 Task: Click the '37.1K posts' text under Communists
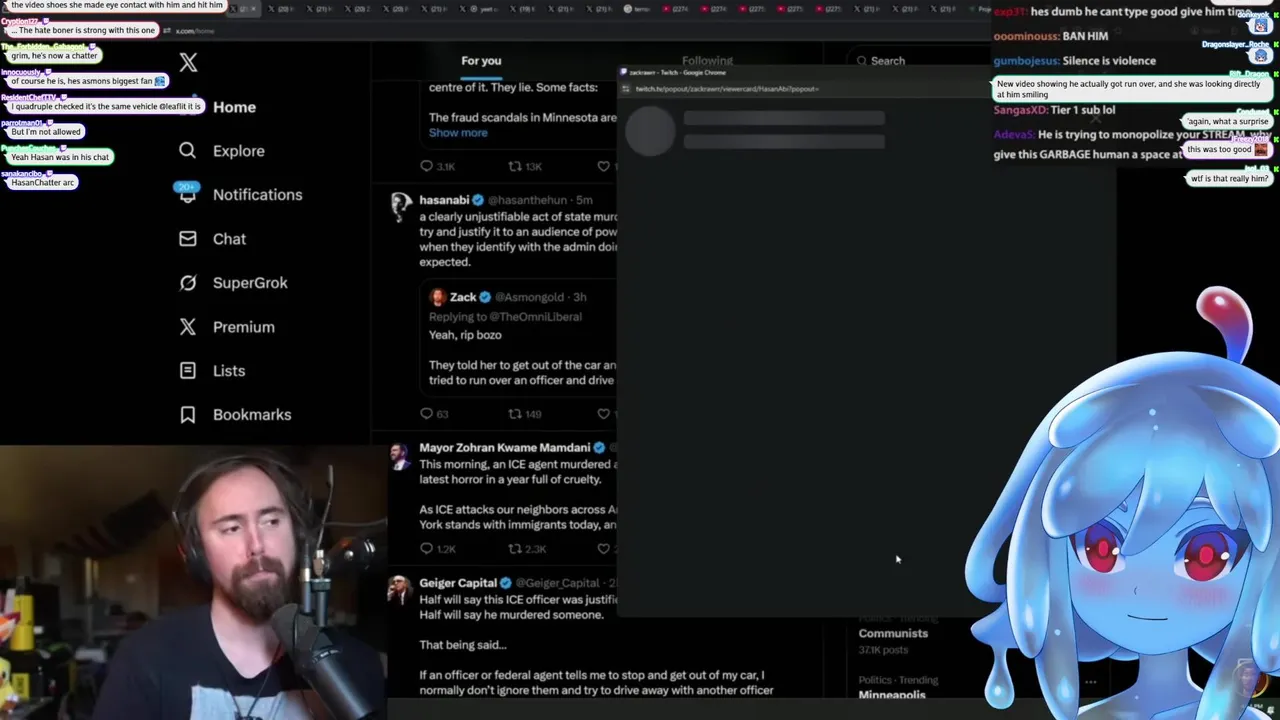click(883, 650)
